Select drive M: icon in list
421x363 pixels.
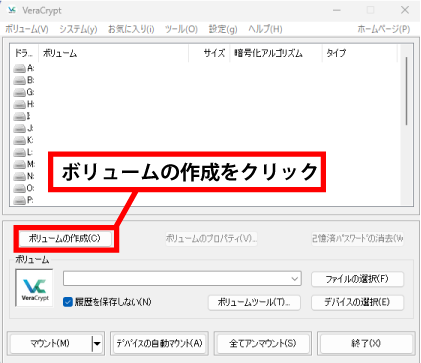(19, 165)
